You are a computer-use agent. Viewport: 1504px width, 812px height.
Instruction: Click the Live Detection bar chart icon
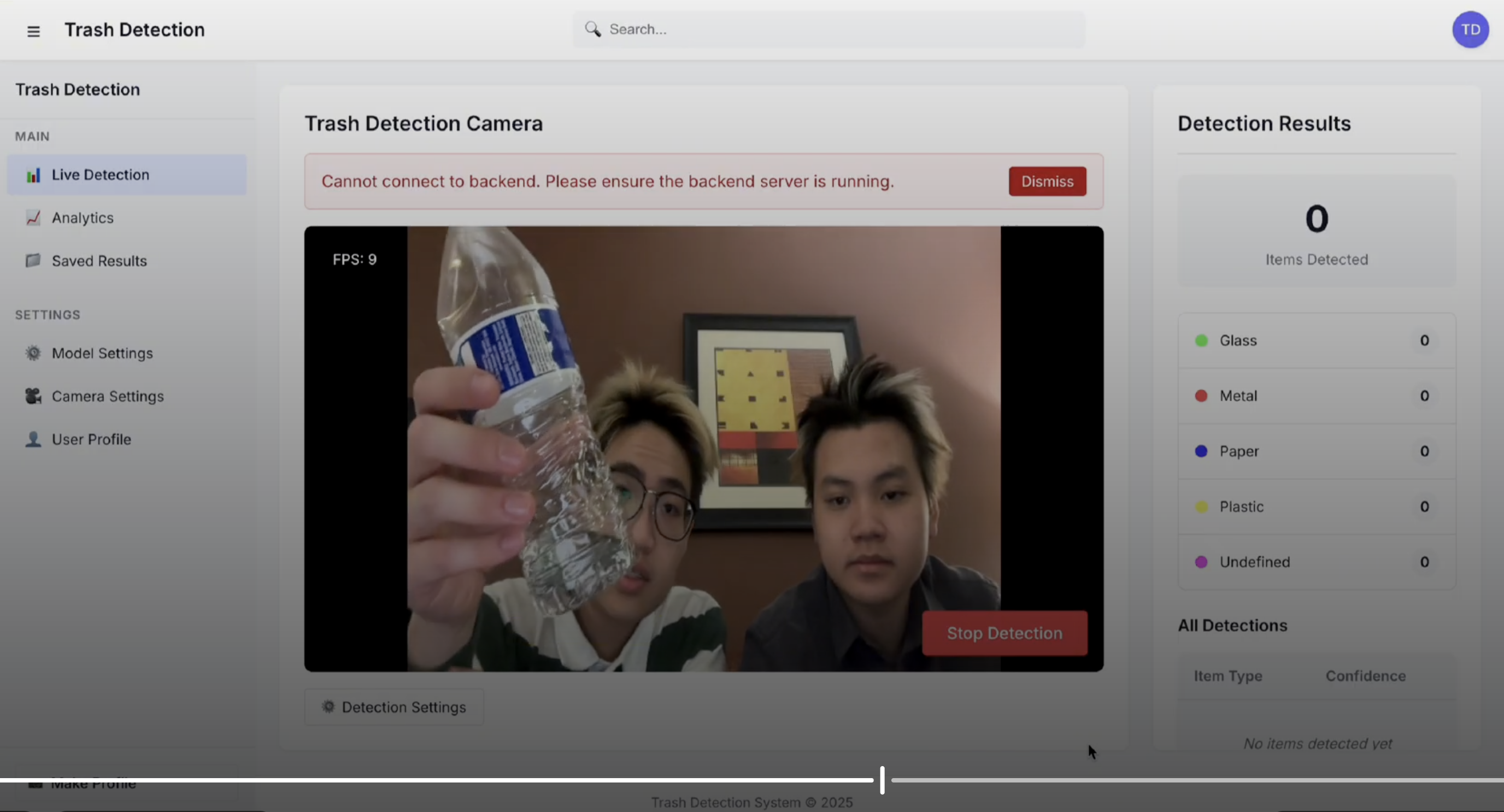tap(33, 174)
